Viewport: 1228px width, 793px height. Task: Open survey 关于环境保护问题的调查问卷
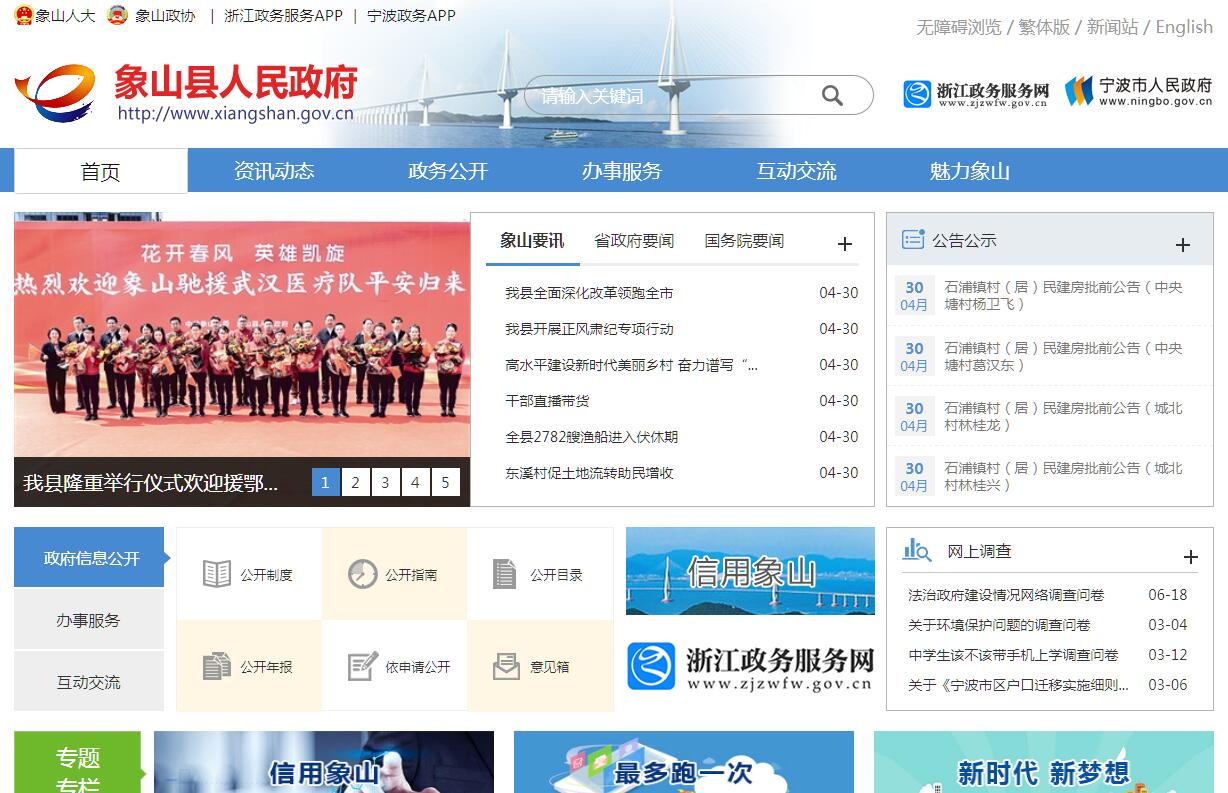point(999,625)
